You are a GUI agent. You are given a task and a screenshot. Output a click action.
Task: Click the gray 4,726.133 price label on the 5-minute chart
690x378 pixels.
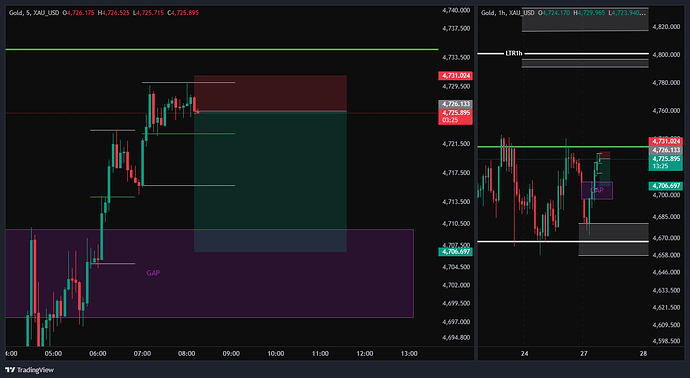coord(455,104)
